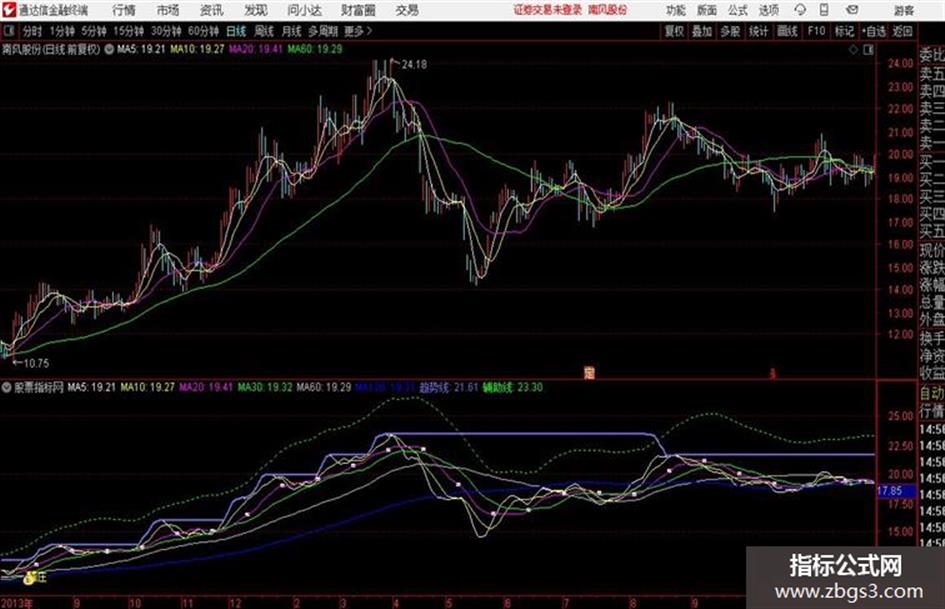Open the mobile phone icon in the top bar
The height and width of the screenshot is (609, 945).
click(824, 10)
